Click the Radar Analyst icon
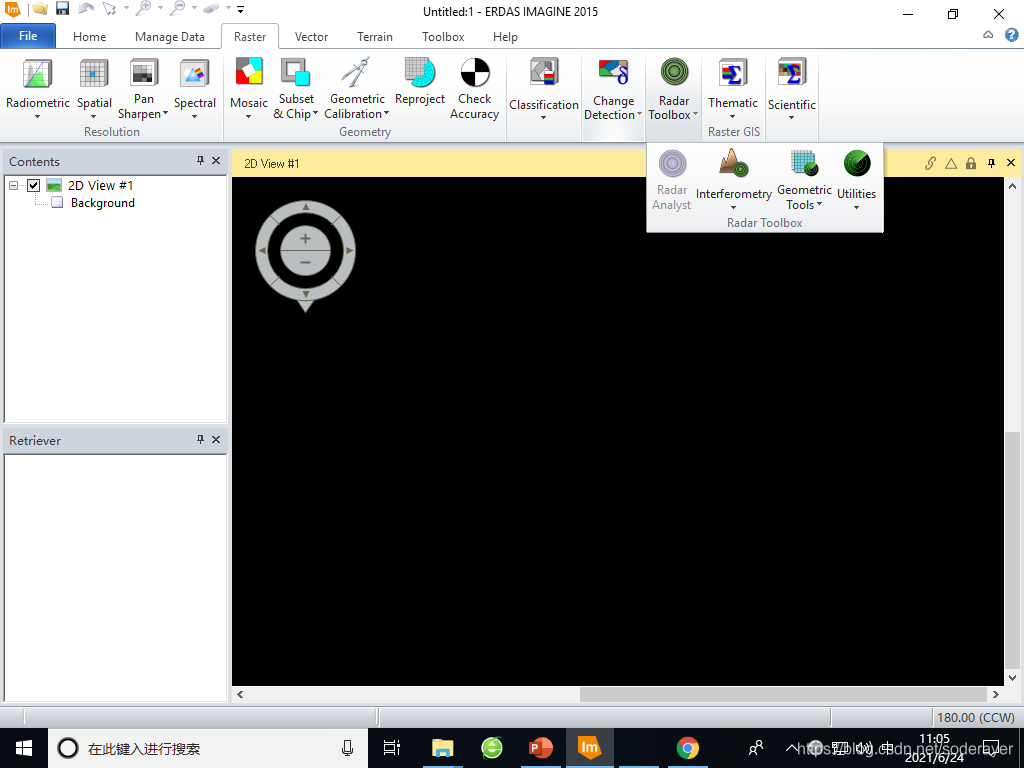 pyautogui.click(x=672, y=163)
